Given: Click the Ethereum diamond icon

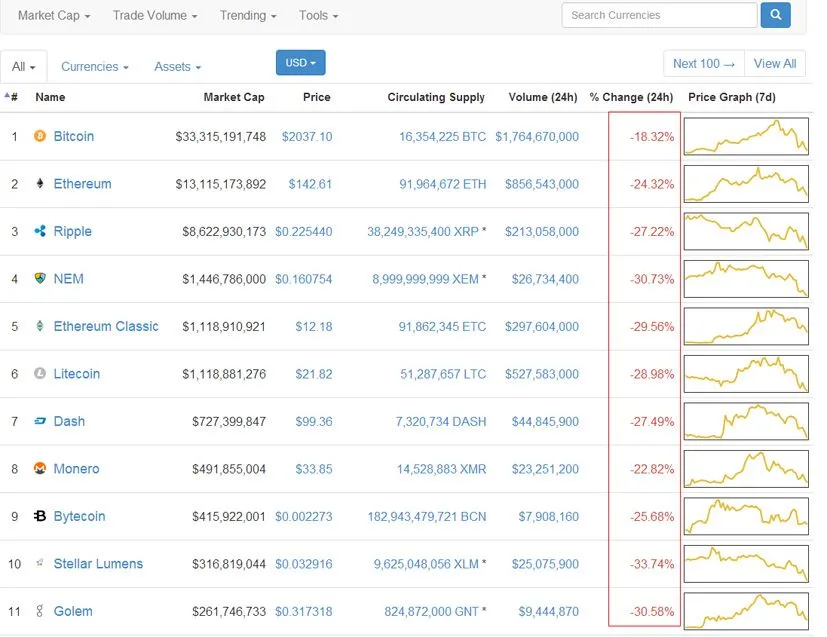Looking at the screenshot, I should pyautogui.click(x=40, y=184).
